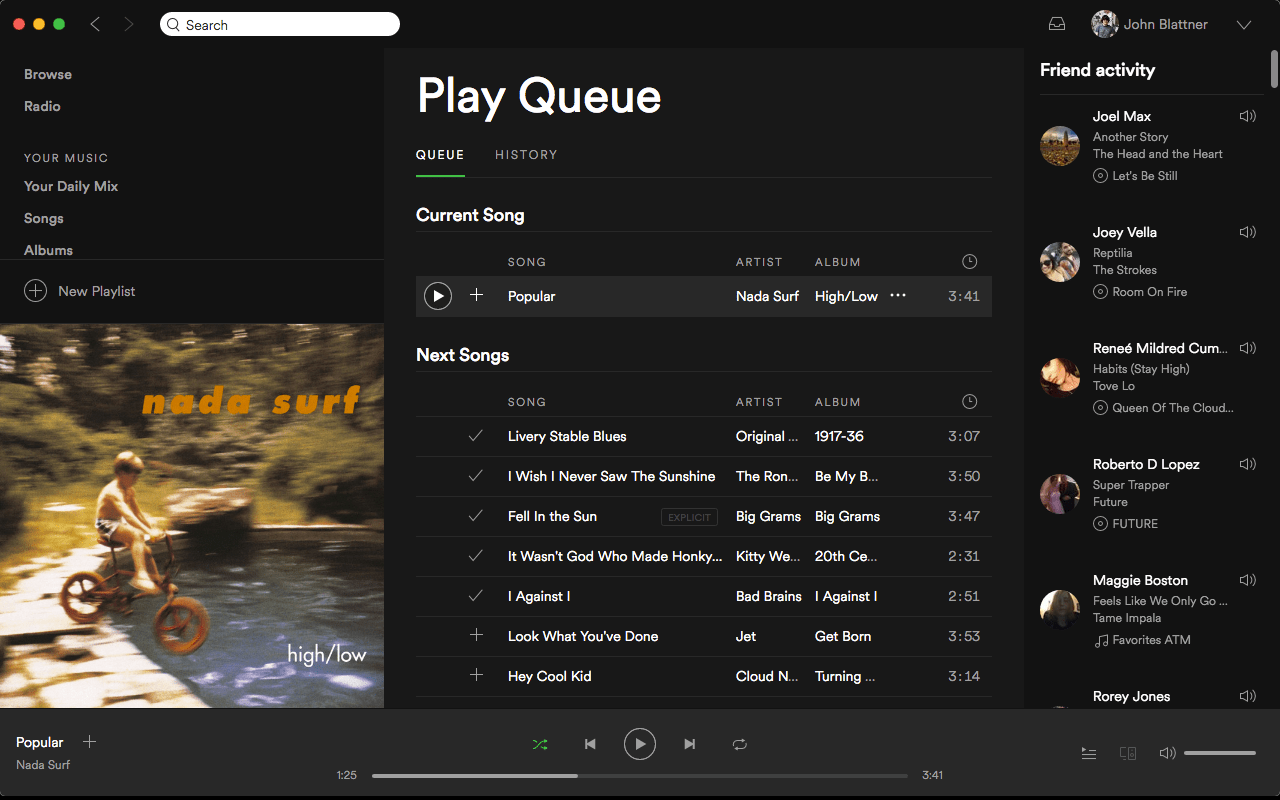This screenshot has width=1280, height=800.
Task: Toggle saved checkmark for I Against I
Action: coord(476,595)
